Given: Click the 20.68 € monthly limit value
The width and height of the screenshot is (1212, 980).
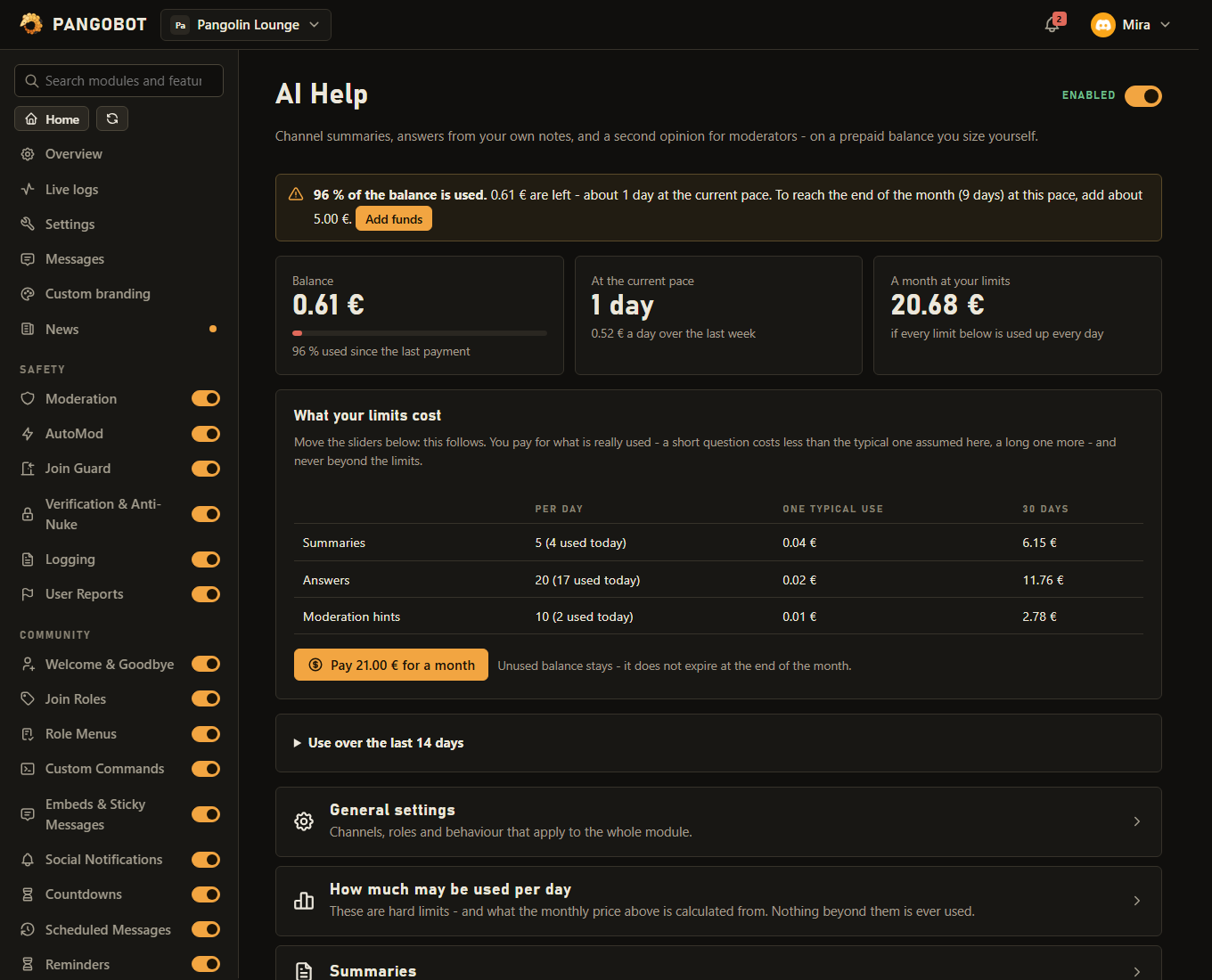Looking at the screenshot, I should (938, 305).
